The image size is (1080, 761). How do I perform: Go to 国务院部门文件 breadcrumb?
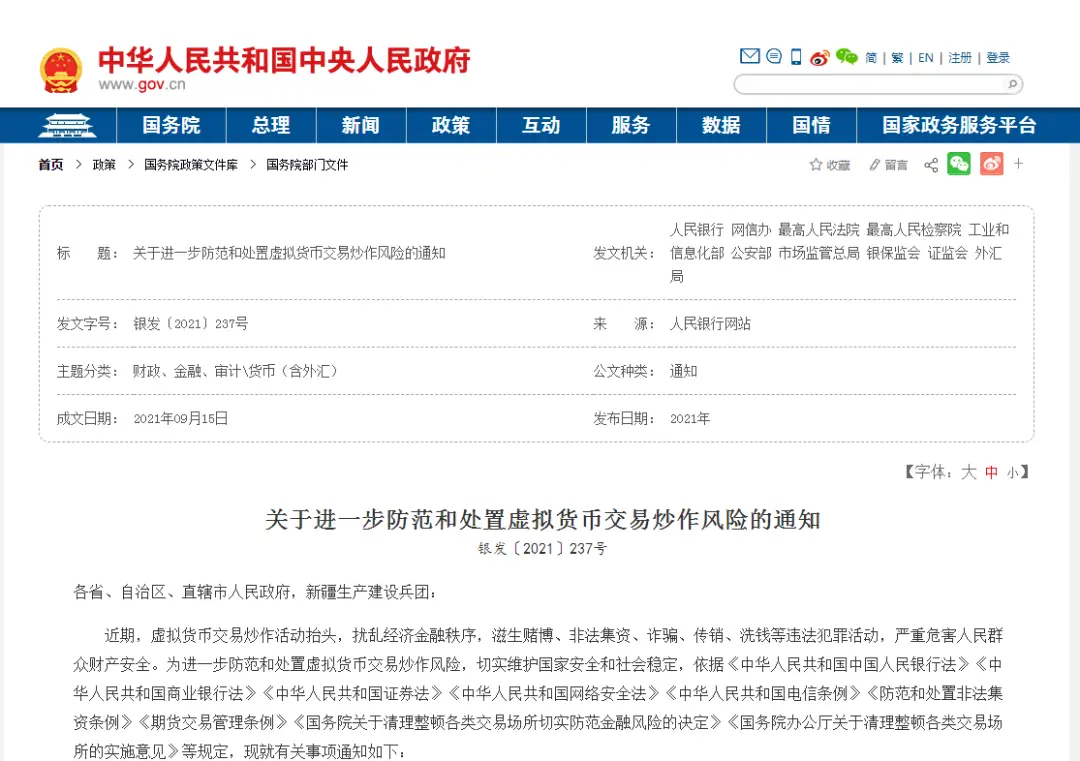pos(307,165)
